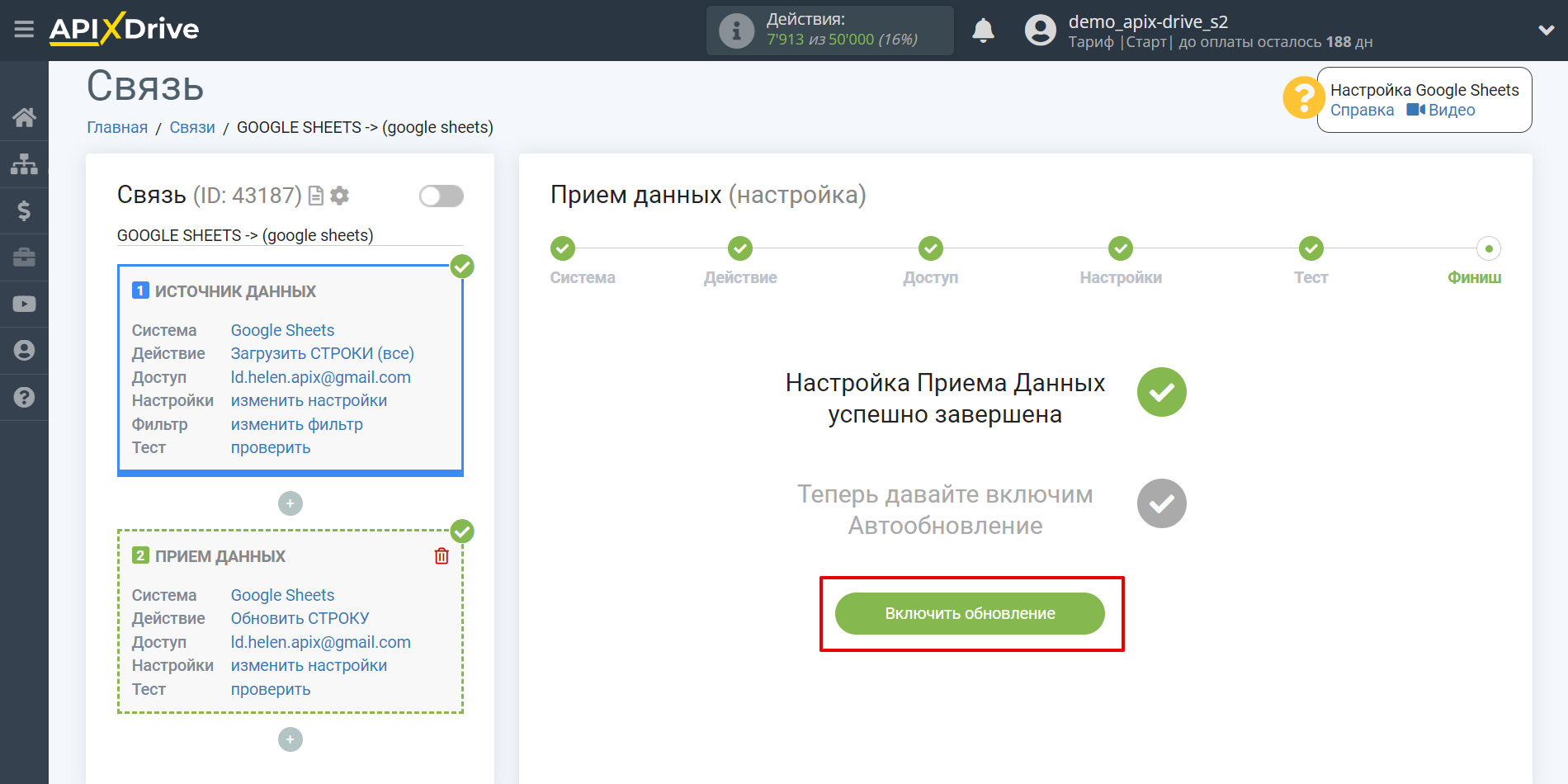Click the yellow help question mark
This screenshot has width=1568, height=784.
(x=1303, y=97)
